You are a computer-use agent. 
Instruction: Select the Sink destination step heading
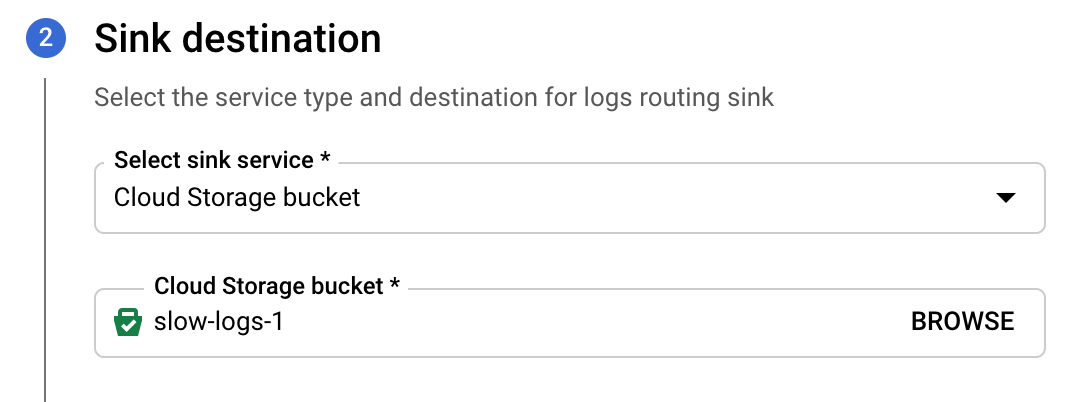tap(237, 39)
